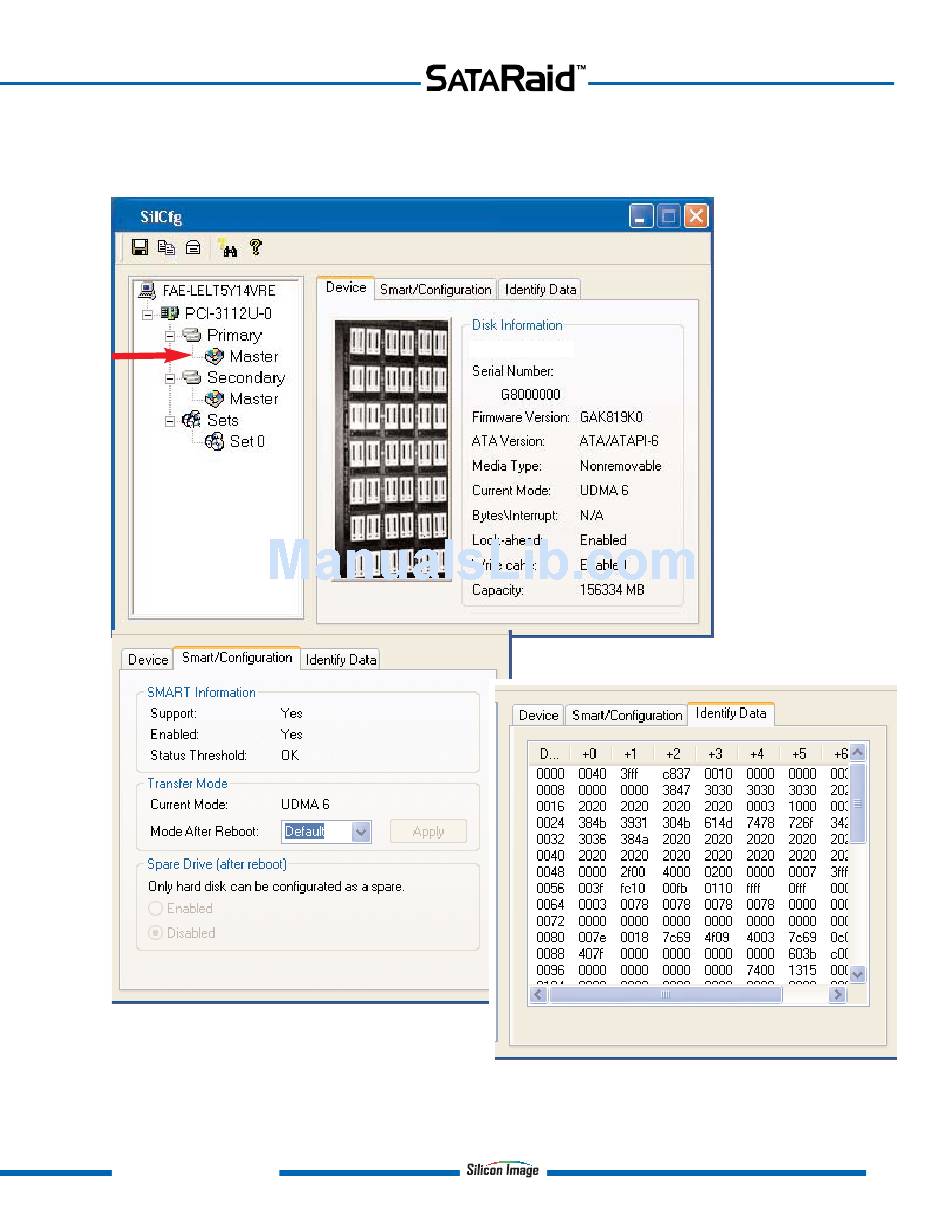Click the +4 column header
Image resolution: width=950 pixels, height=1229 pixels.
click(x=758, y=753)
